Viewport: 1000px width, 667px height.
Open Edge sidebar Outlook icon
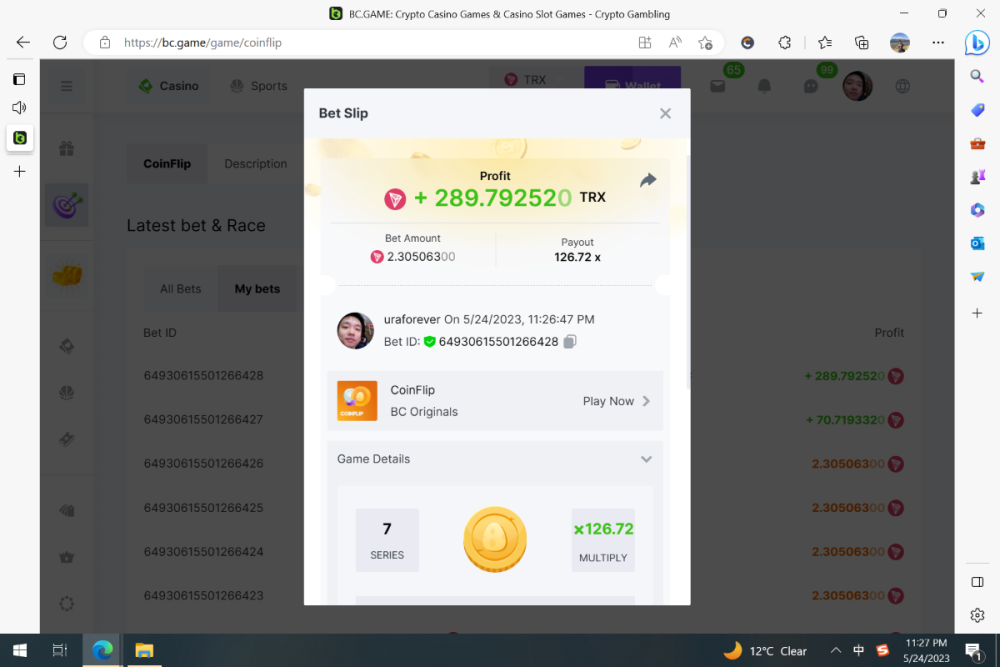click(977, 243)
